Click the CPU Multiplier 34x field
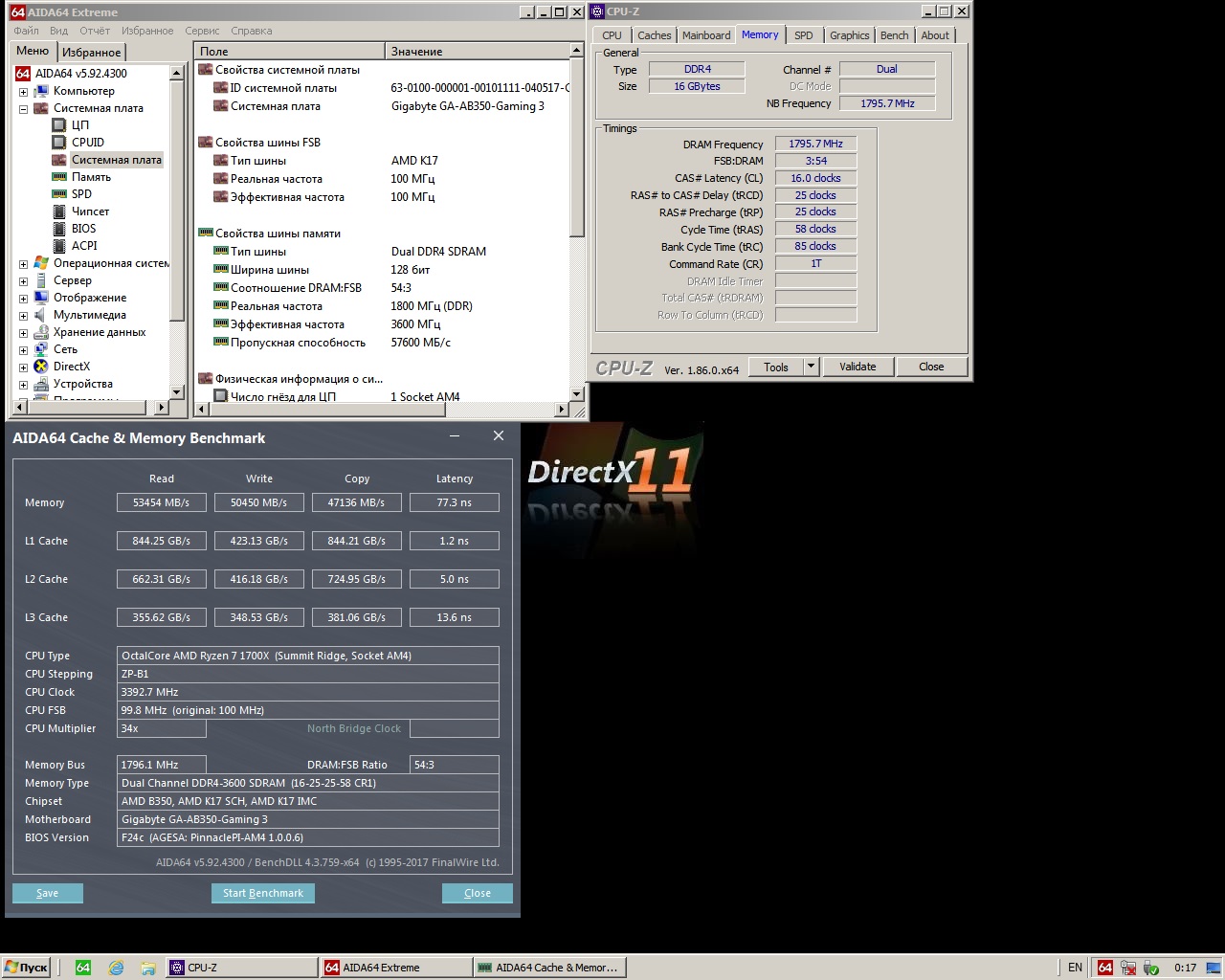The image size is (1225, 980). (x=162, y=728)
